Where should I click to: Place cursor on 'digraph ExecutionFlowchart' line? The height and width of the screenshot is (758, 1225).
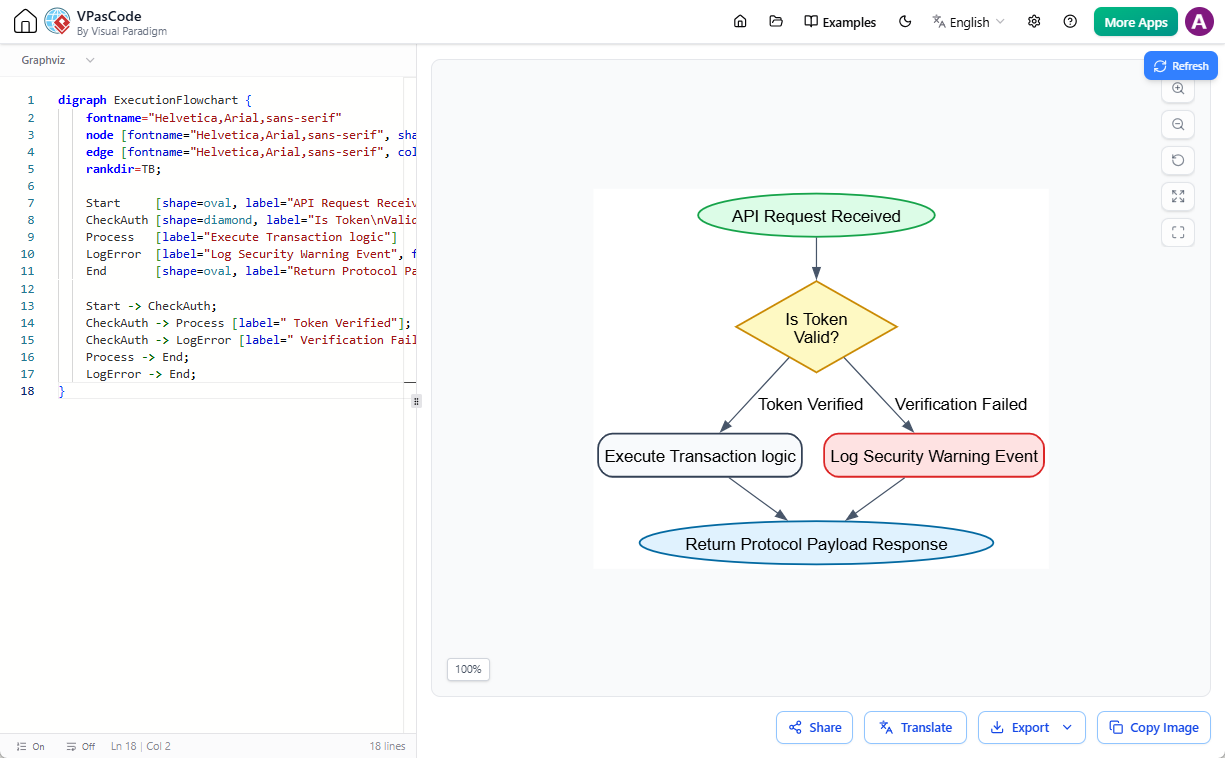point(155,100)
